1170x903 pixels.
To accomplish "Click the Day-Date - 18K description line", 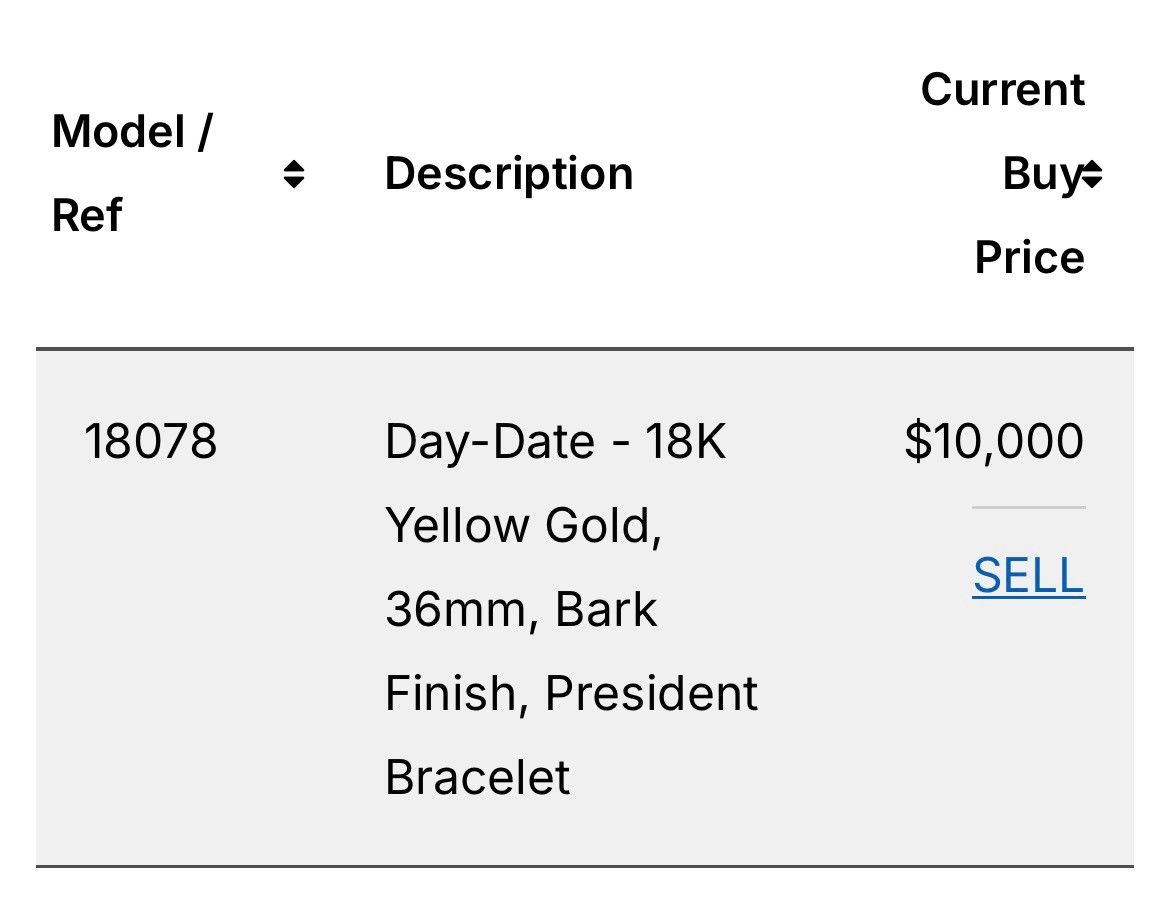I will point(555,442).
